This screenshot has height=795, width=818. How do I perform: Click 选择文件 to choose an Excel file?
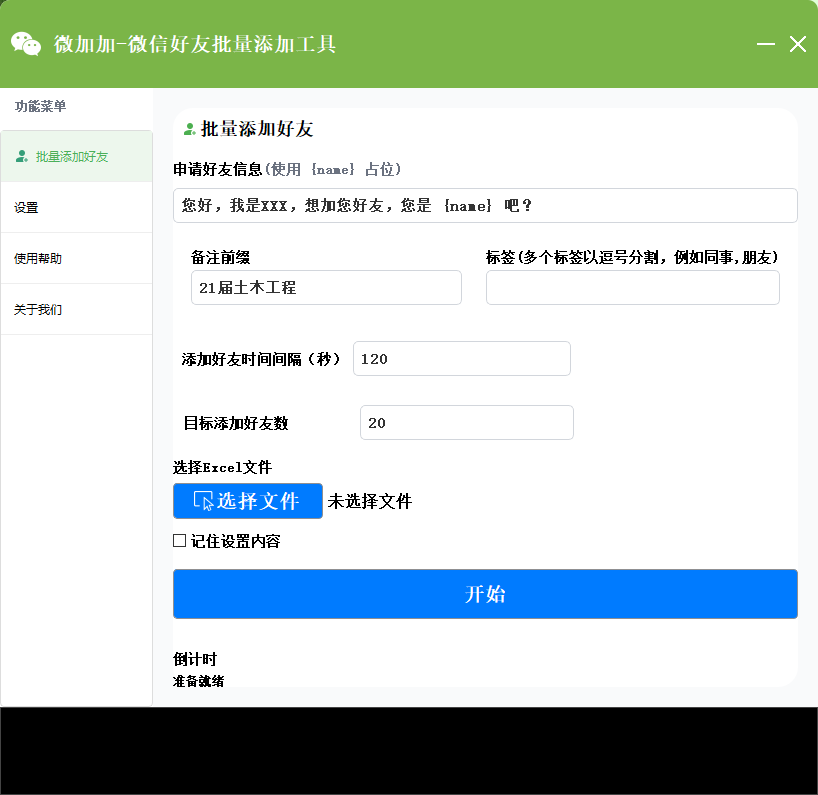click(247, 501)
